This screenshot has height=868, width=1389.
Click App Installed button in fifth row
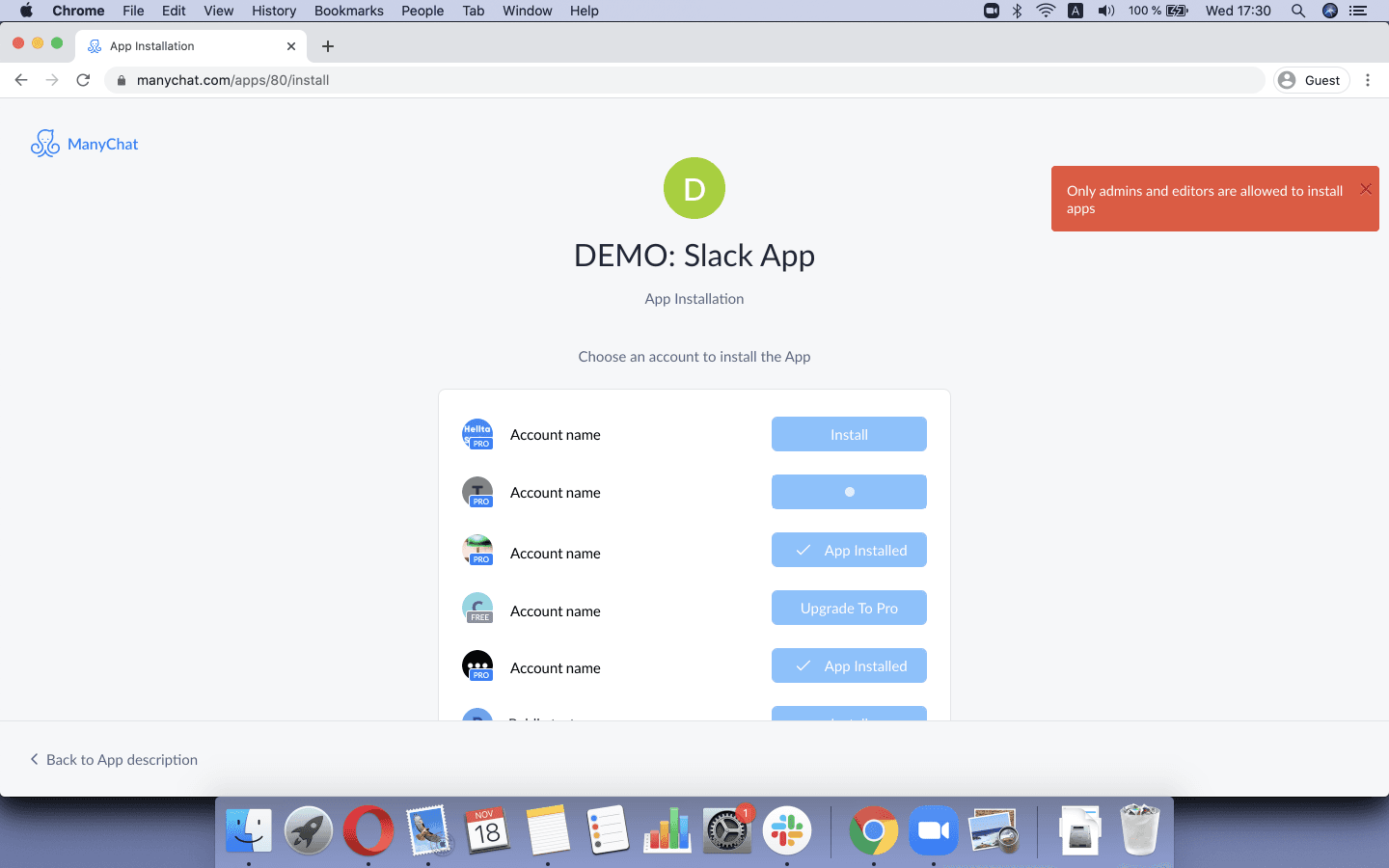point(849,665)
